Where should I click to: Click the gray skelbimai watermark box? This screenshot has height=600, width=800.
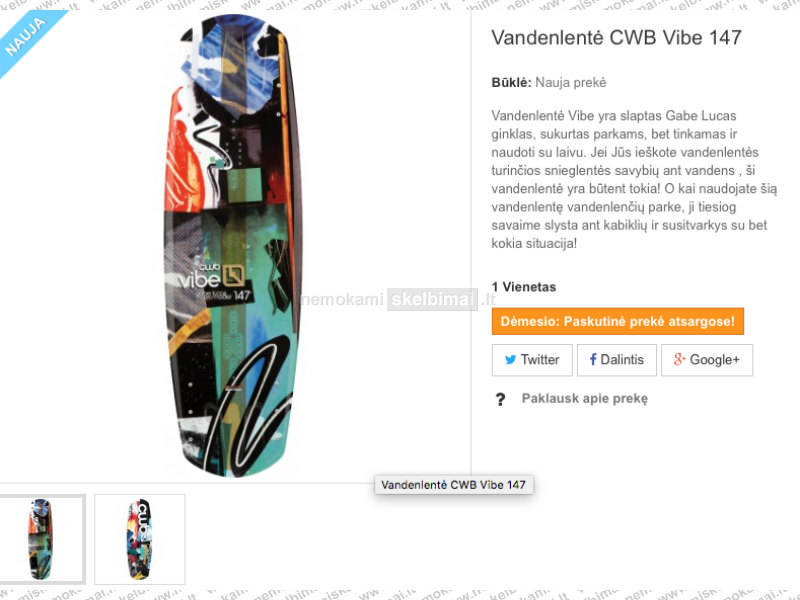pos(432,299)
